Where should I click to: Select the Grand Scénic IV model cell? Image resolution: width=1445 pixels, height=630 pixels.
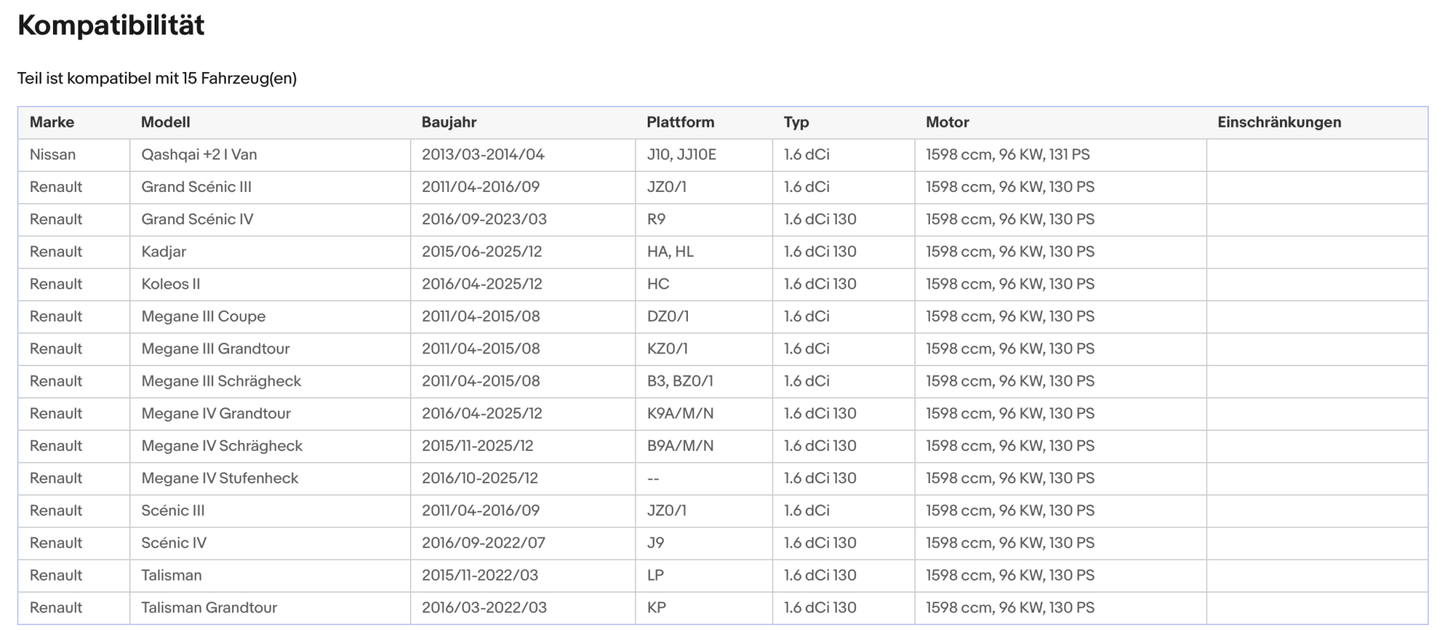point(197,219)
